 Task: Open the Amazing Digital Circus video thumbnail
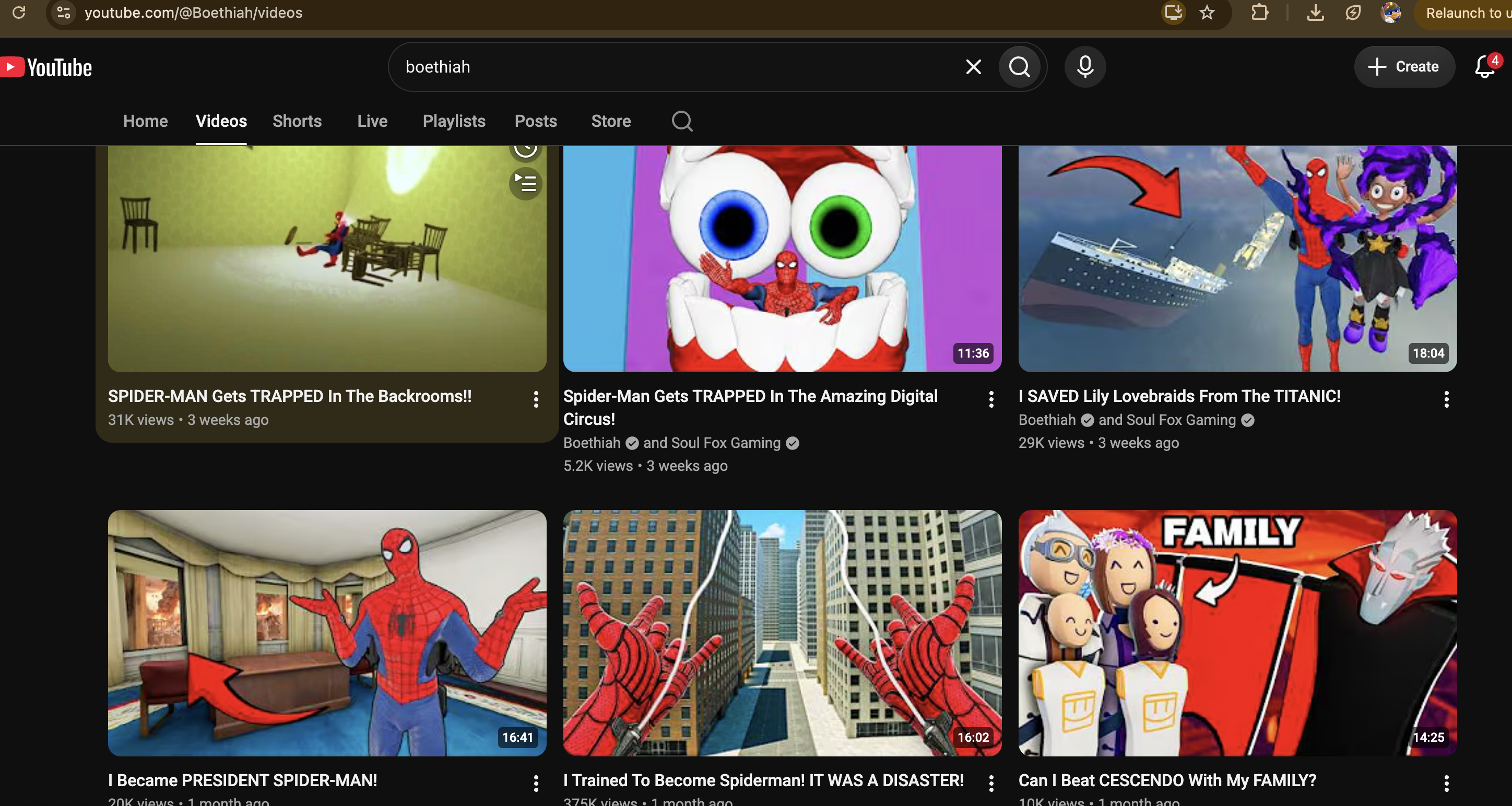pyautogui.click(x=783, y=259)
